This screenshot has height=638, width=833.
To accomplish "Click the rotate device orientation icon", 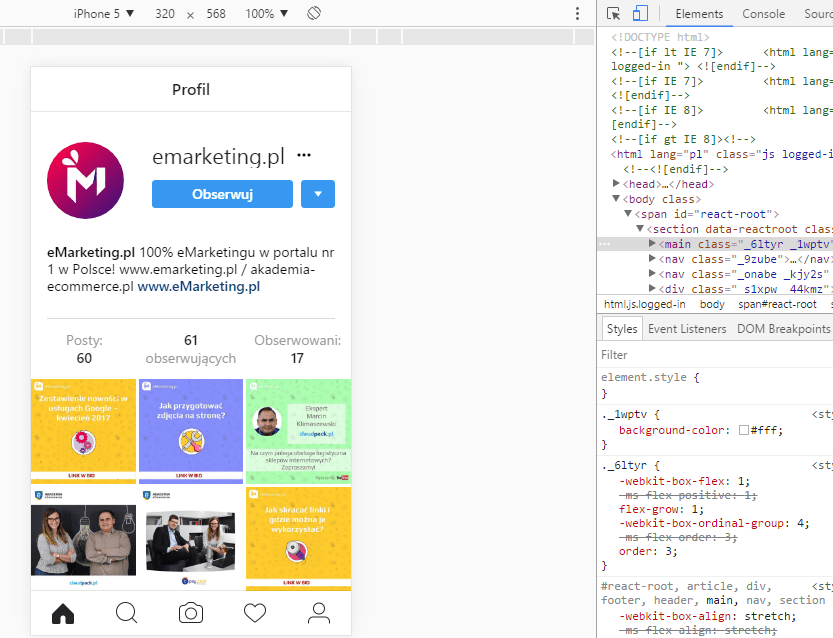I will tap(314, 13).
